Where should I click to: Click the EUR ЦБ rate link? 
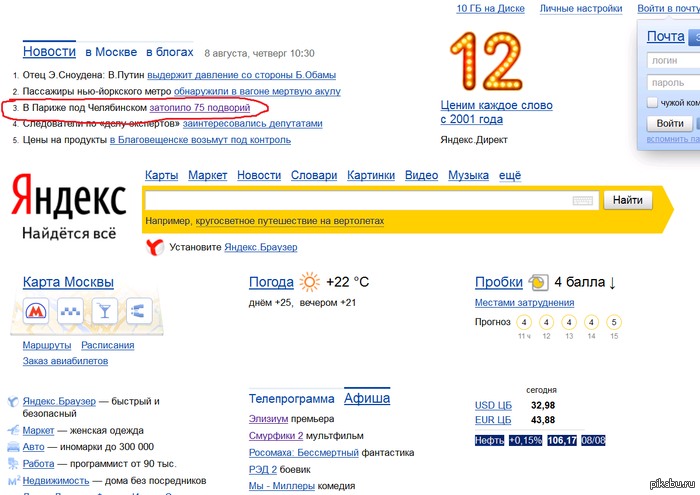tap(493, 420)
